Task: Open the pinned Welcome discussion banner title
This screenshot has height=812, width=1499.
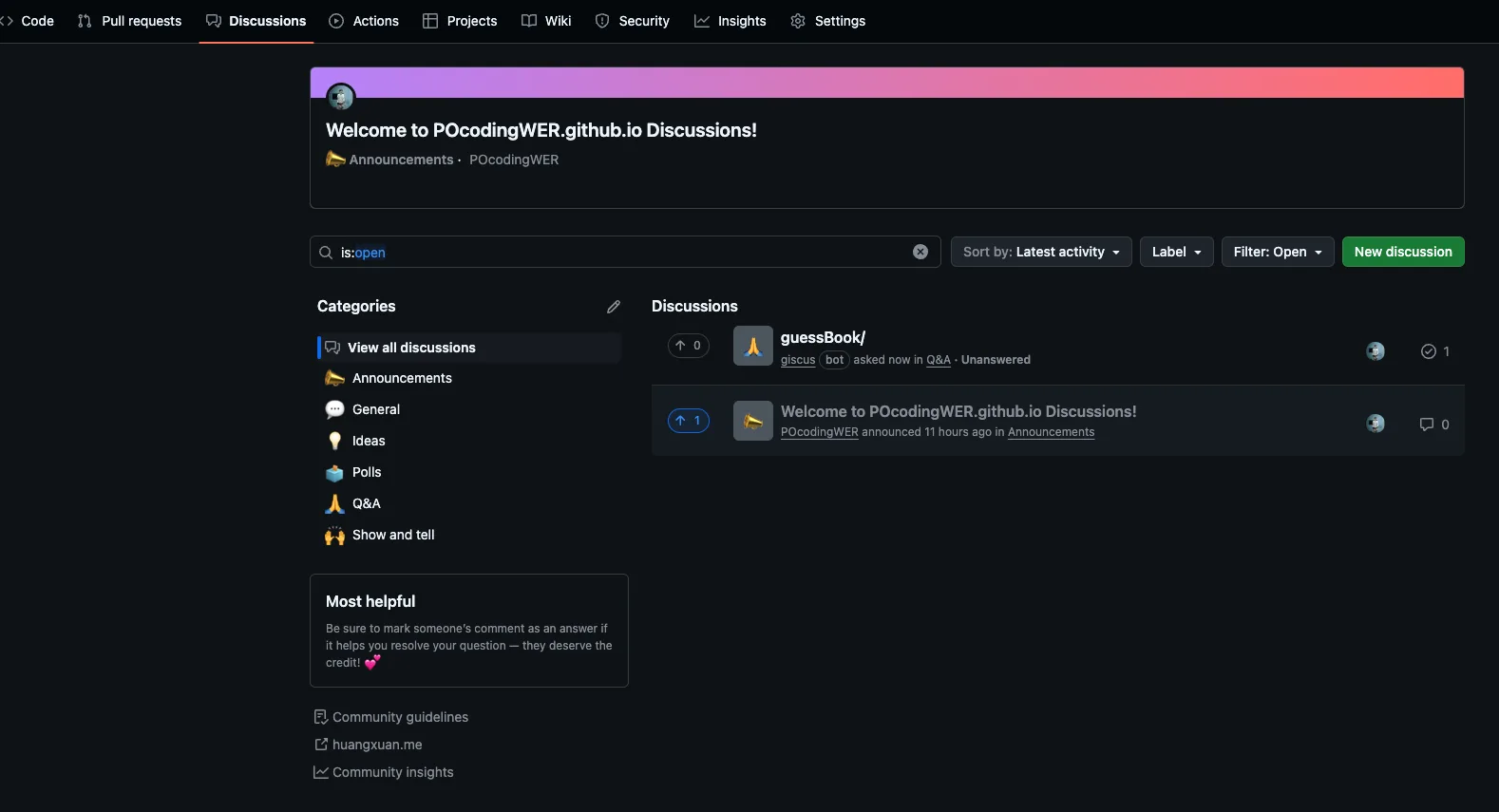Action: [x=541, y=130]
